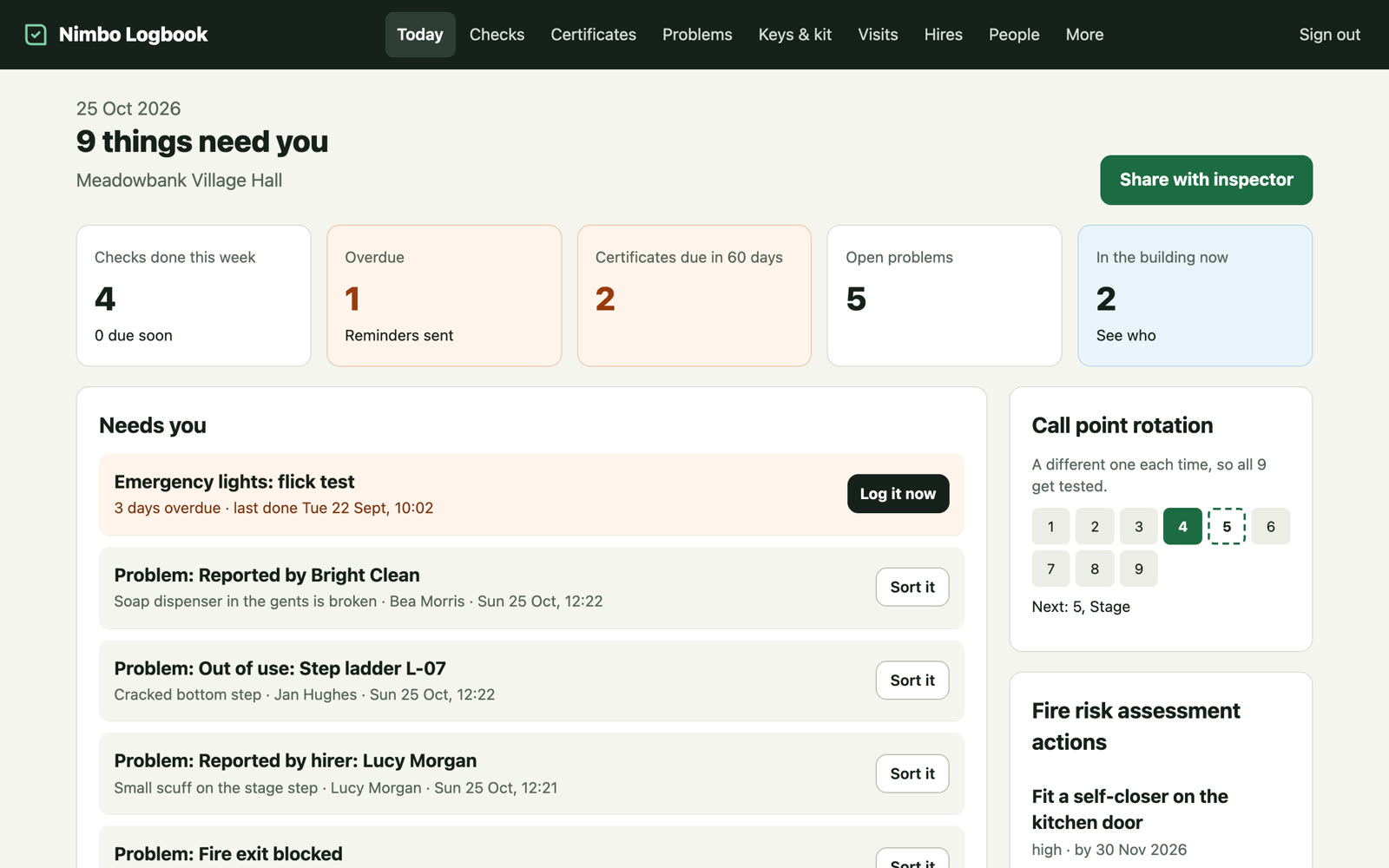
Task: Sign out of Nimbo Logbook
Action: tap(1329, 35)
